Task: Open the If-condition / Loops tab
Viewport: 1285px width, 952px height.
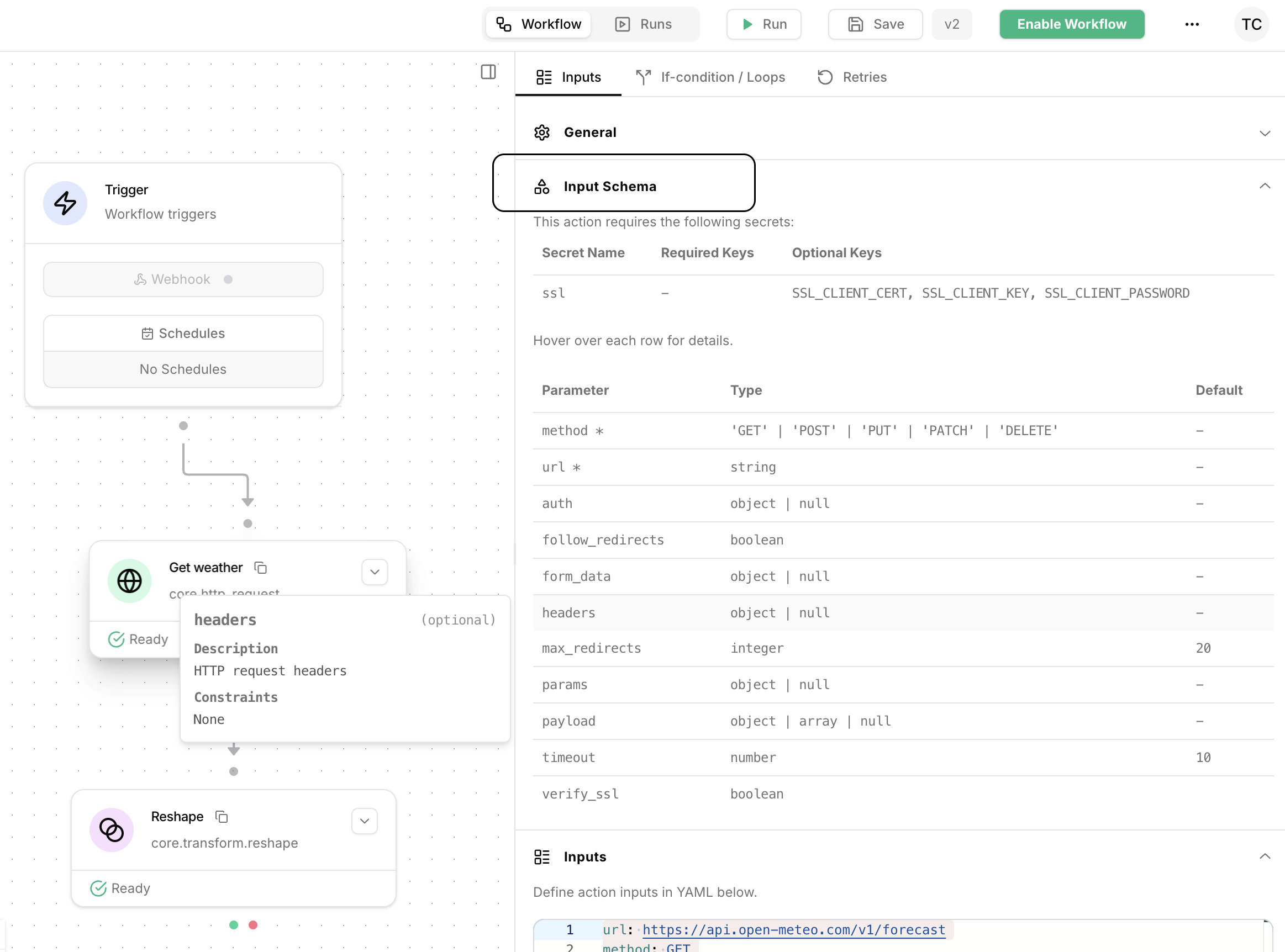Action: click(710, 77)
